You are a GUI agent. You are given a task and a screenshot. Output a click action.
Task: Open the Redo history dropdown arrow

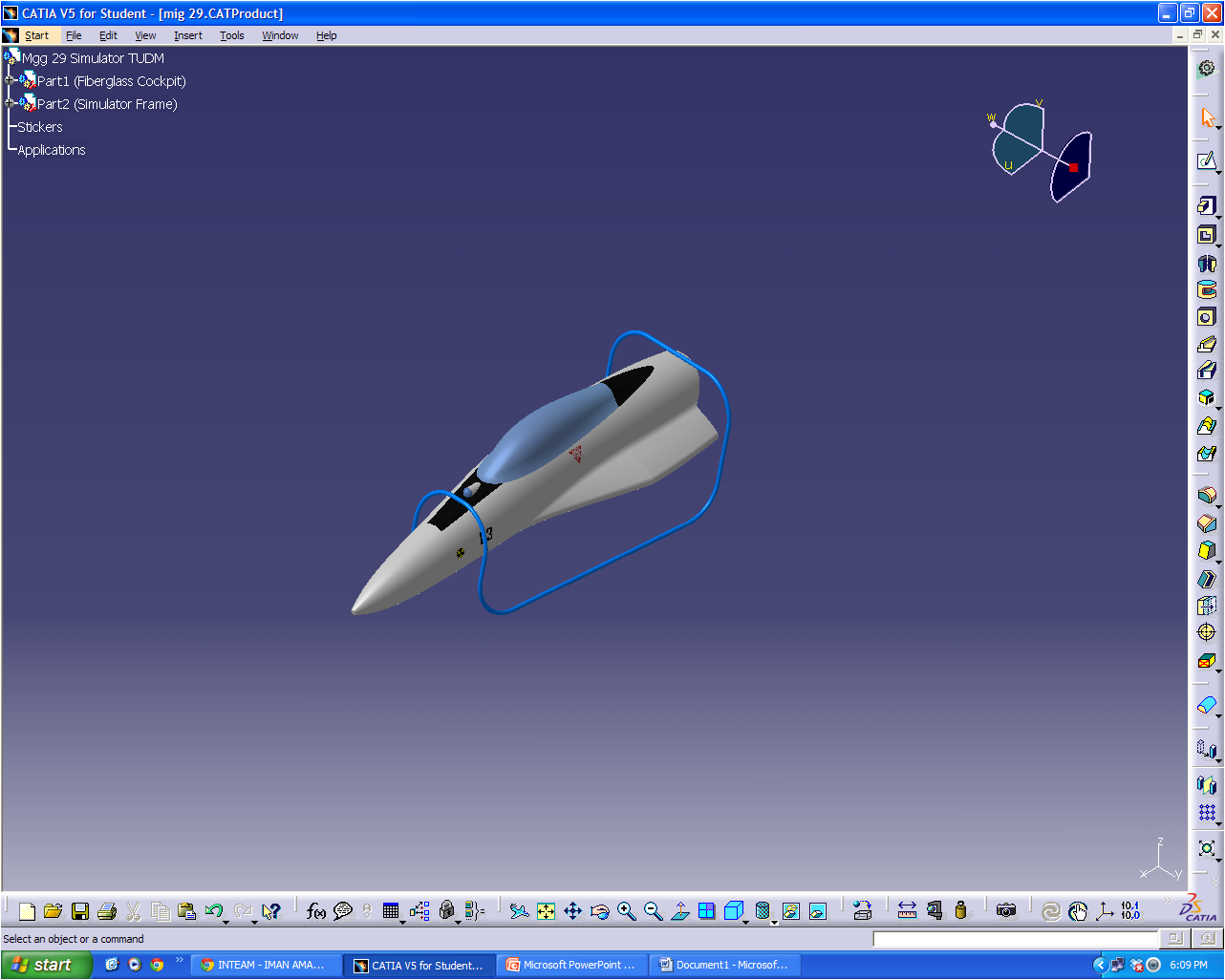254,922
